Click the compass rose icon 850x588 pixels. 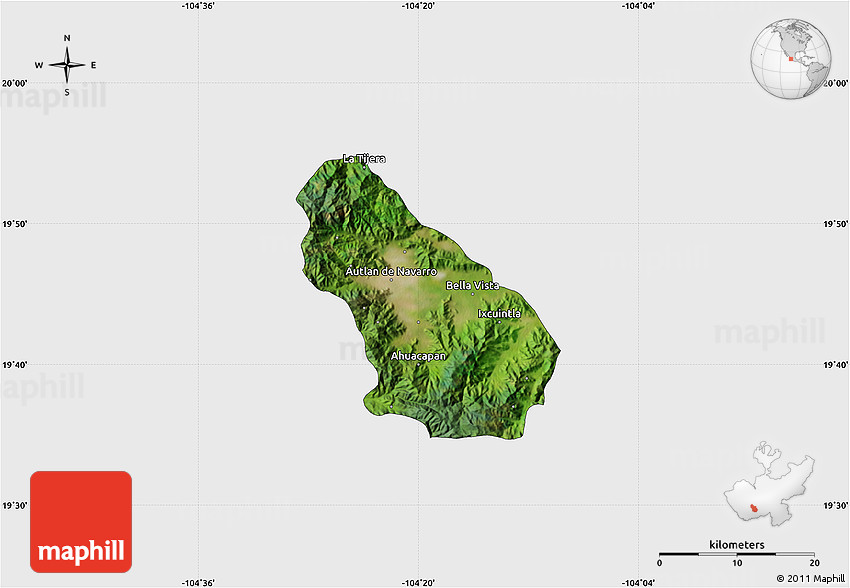(67, 65)
